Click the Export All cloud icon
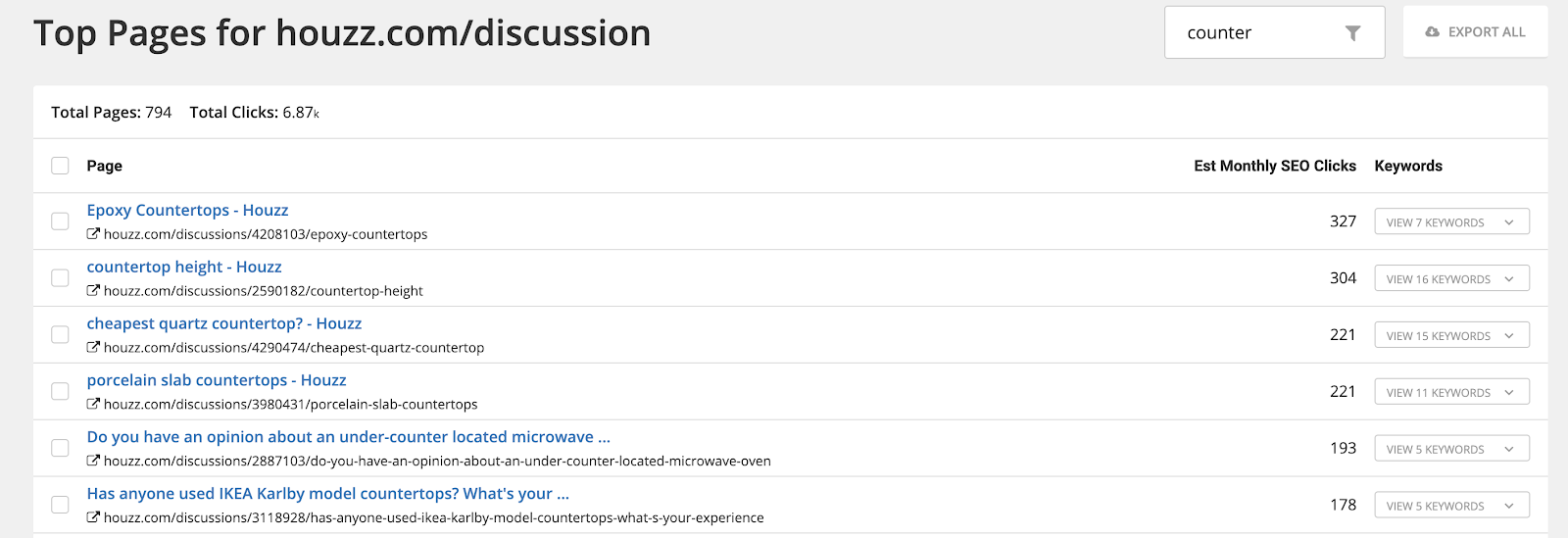This screenshot has height=538, width=1568. [x=1432, y=32]
